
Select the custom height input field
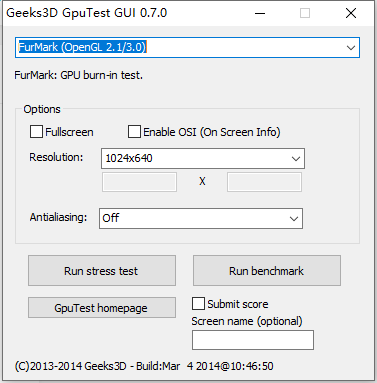click(x=264, y=182)
